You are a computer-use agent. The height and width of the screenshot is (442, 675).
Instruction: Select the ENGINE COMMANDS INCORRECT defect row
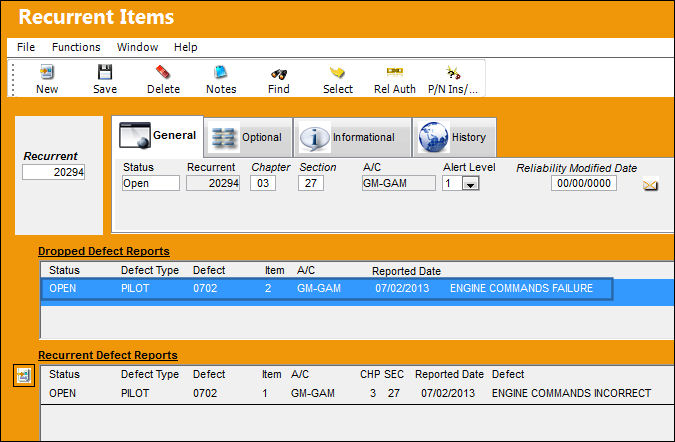point(357,393)
